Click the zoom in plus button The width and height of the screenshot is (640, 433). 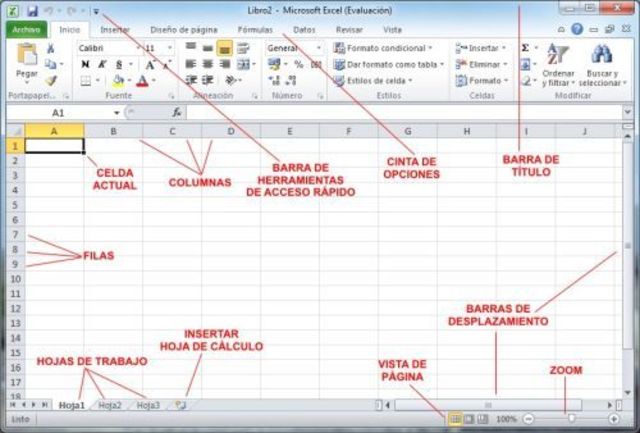click(x=613, y=419)
